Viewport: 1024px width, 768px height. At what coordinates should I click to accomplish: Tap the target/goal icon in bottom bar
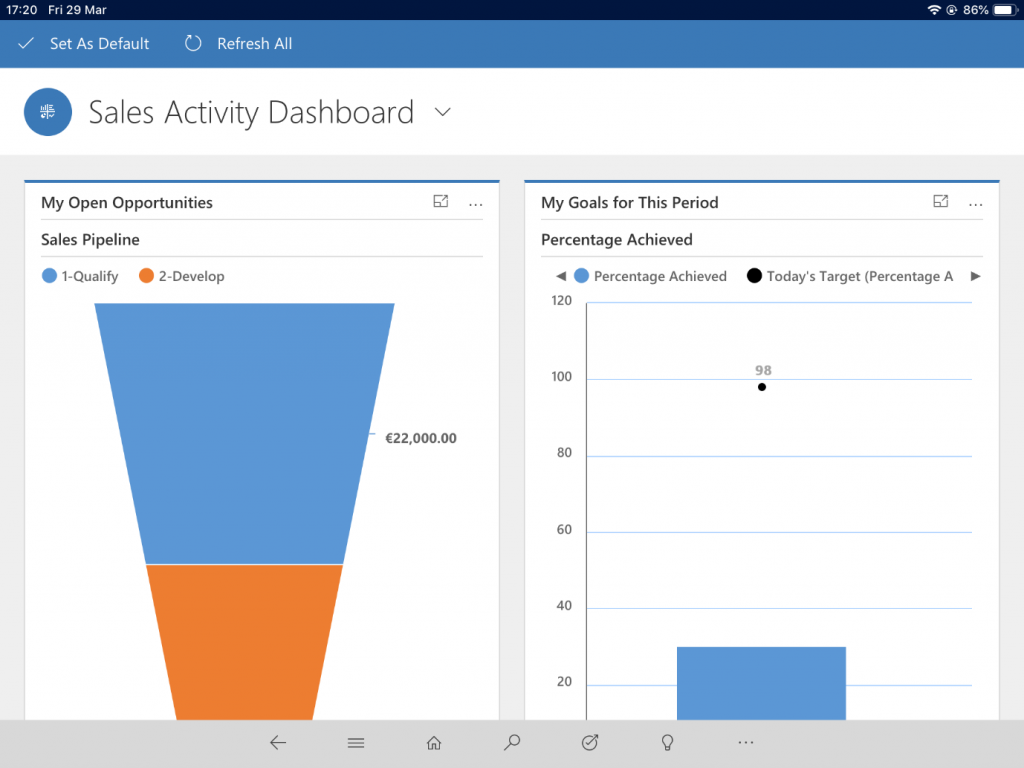coord(590,743)
